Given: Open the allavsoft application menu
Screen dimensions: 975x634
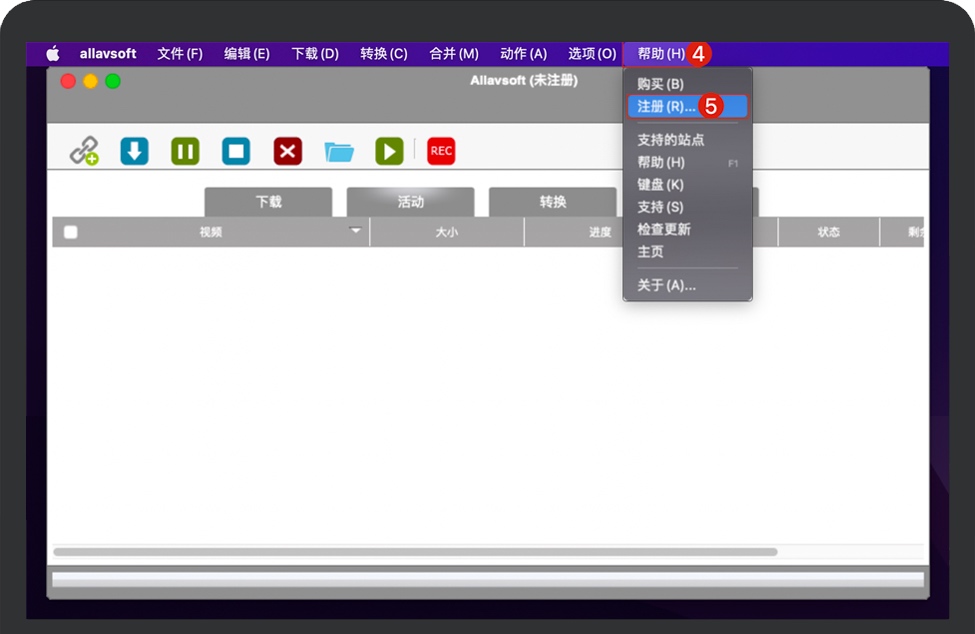Looking at the screenshot, I should [x=108, y=53].
